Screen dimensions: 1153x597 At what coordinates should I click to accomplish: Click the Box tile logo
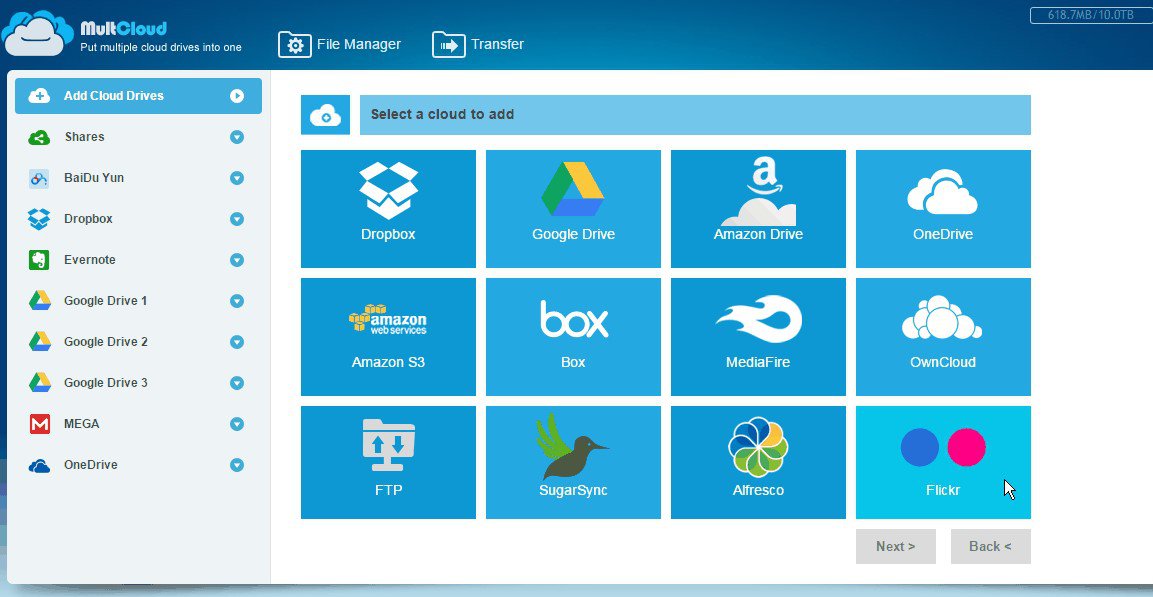[574, 319]
